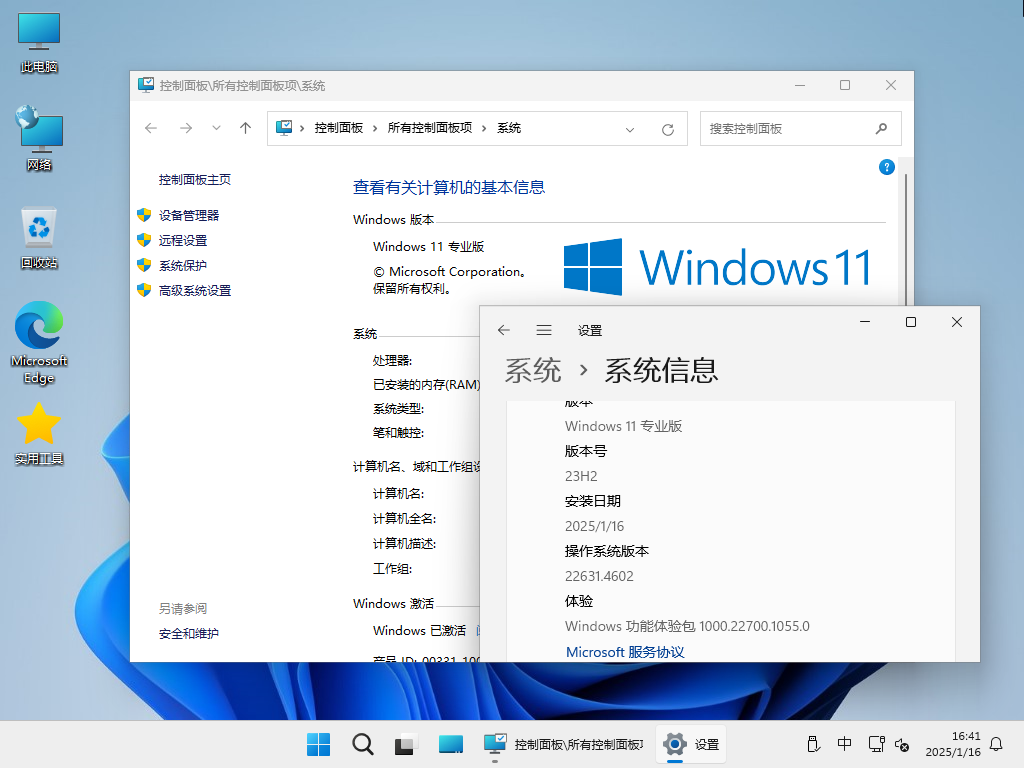Open 设备管理器 link
1024x768 pixels.
(x=189, y=216)
